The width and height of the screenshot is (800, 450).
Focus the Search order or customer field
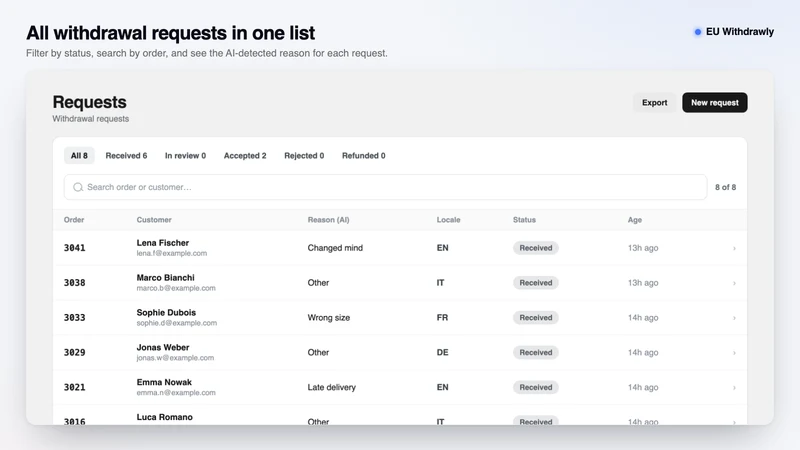(386, 187)
